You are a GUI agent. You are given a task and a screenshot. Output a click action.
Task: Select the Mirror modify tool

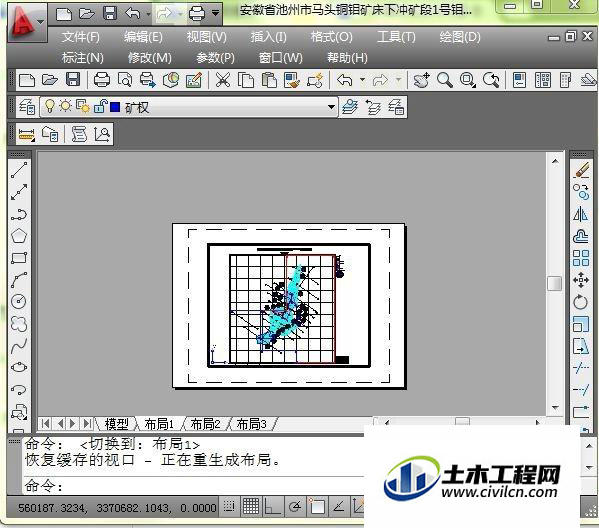coord(581,214)
